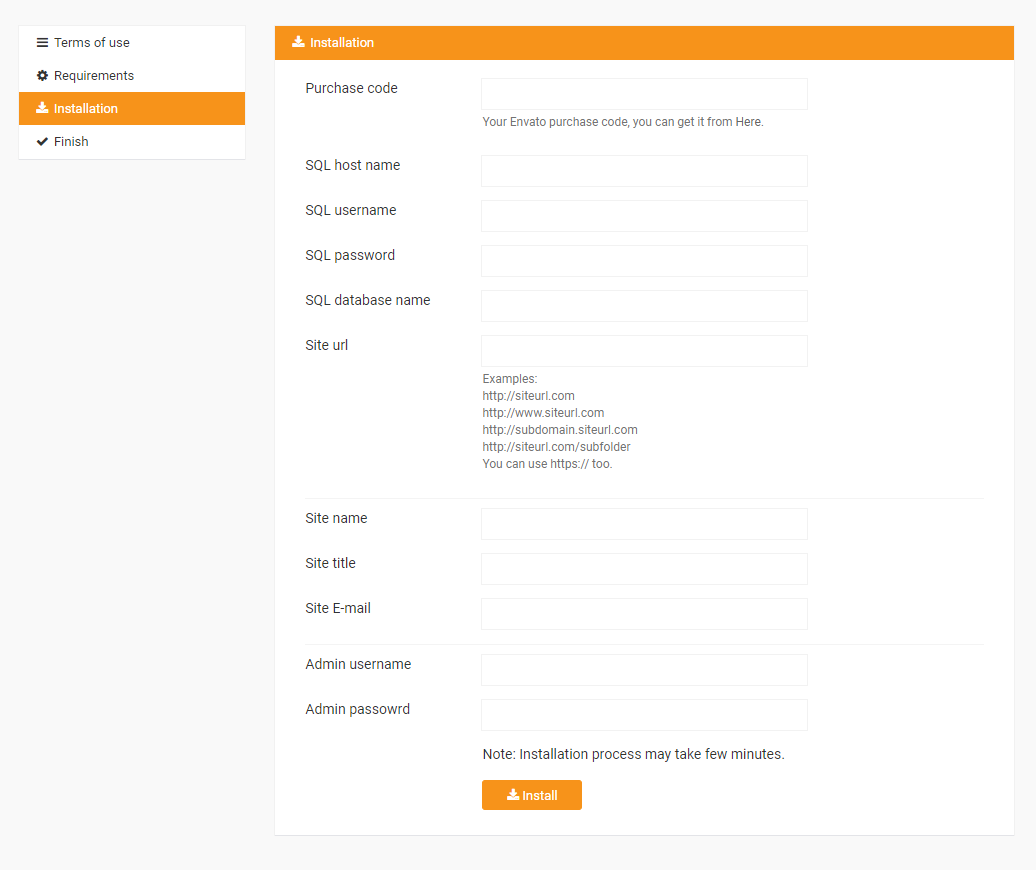Image resolution: width=1036 pixels, height=870 pixels.
Task: Go to the Finish step
Action: coord(70,141)
